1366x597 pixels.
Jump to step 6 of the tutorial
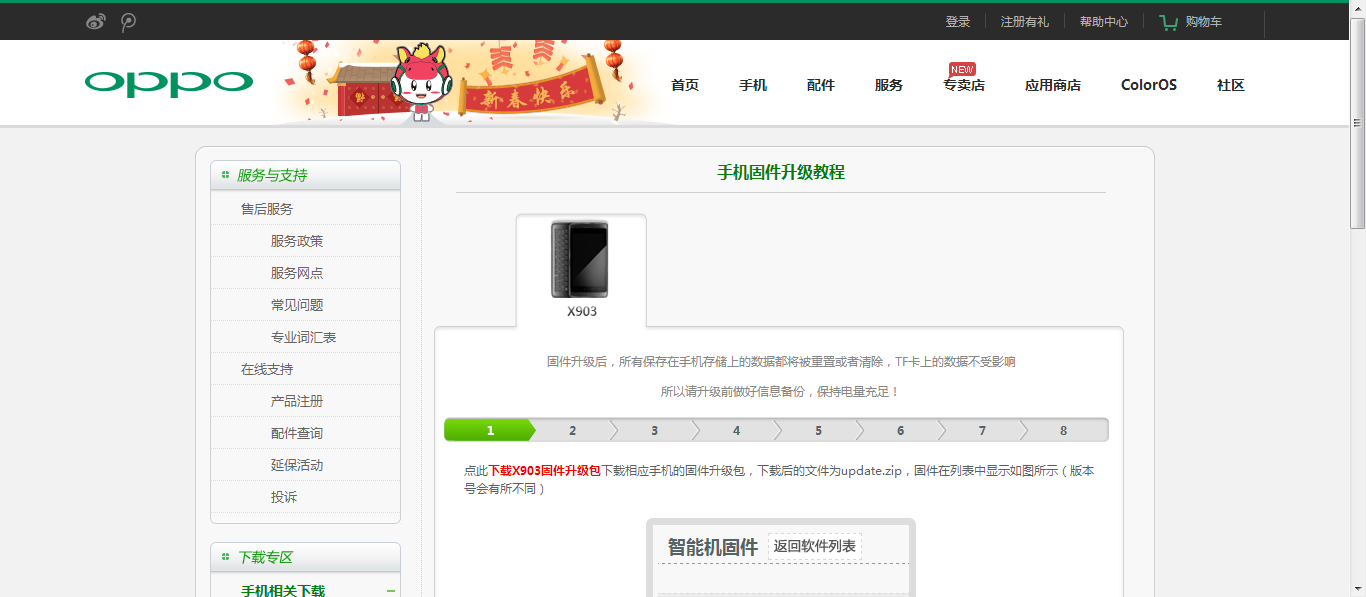click(x=900, y=430)
